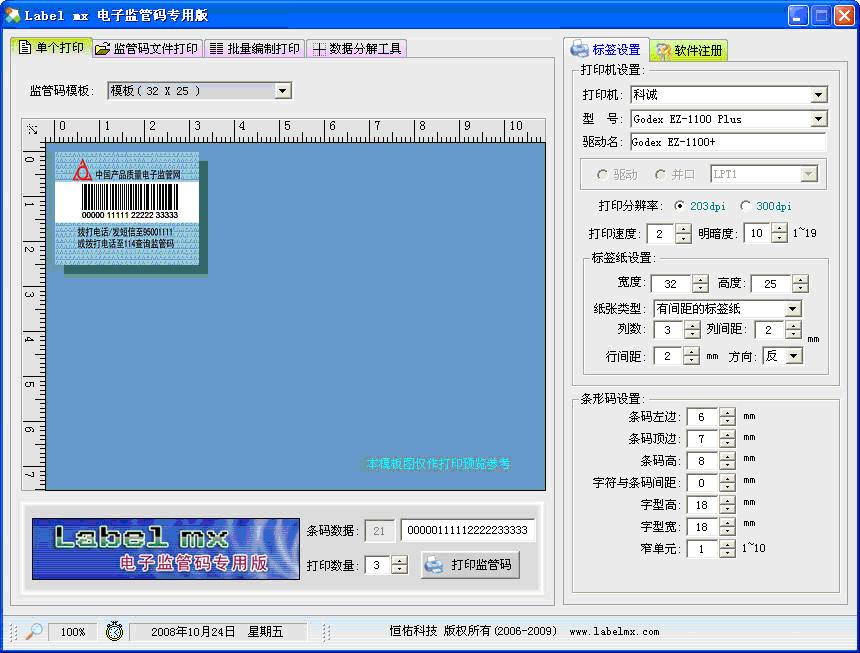Adjust the 高度 height stepper
Image resolution: width=860 pixels, height=653 pixels.
point(800,283)
